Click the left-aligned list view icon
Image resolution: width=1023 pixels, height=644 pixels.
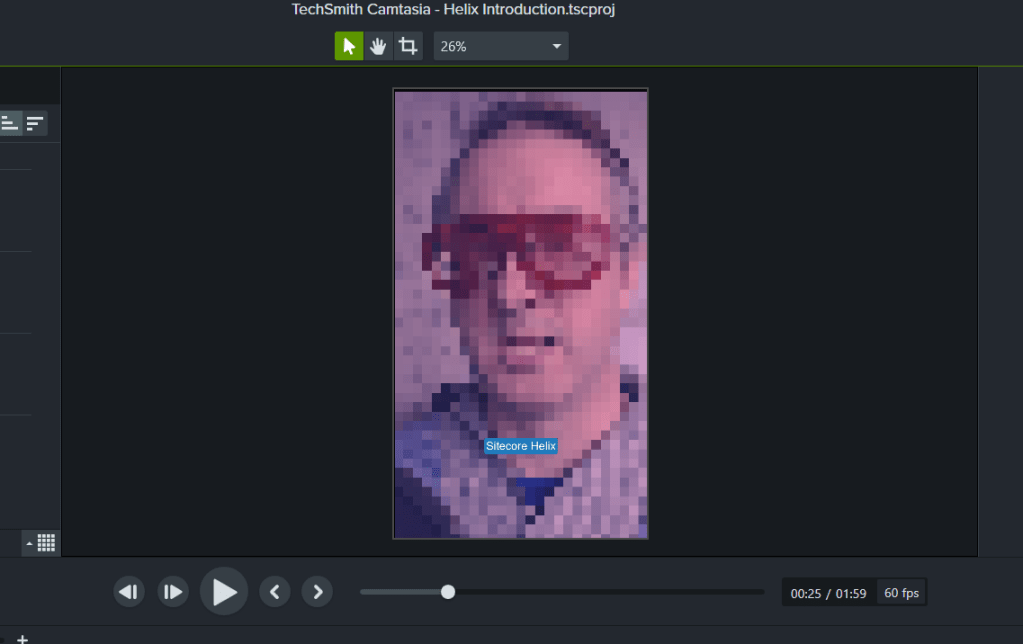[10, 122]
